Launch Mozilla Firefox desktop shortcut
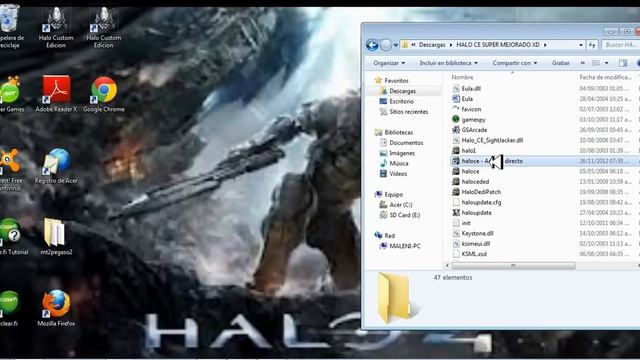Image resolution: width=640 pixels, height=360 pixels. [56, 308]
